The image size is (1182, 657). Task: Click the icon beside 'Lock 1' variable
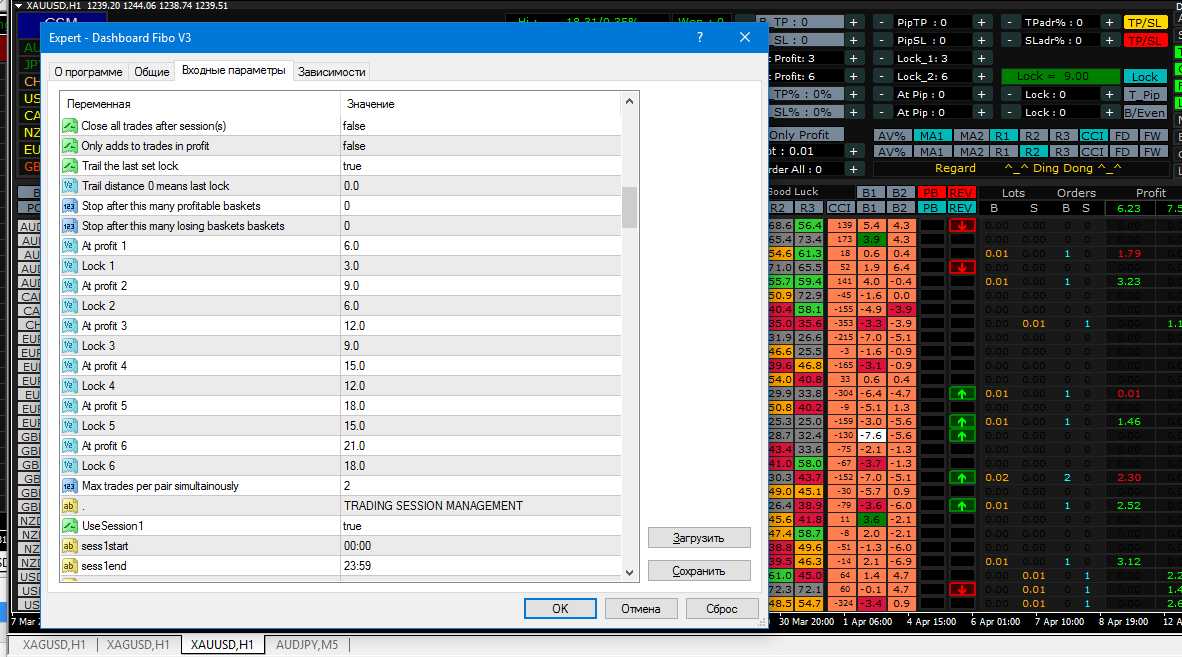(x=69, y=266)
